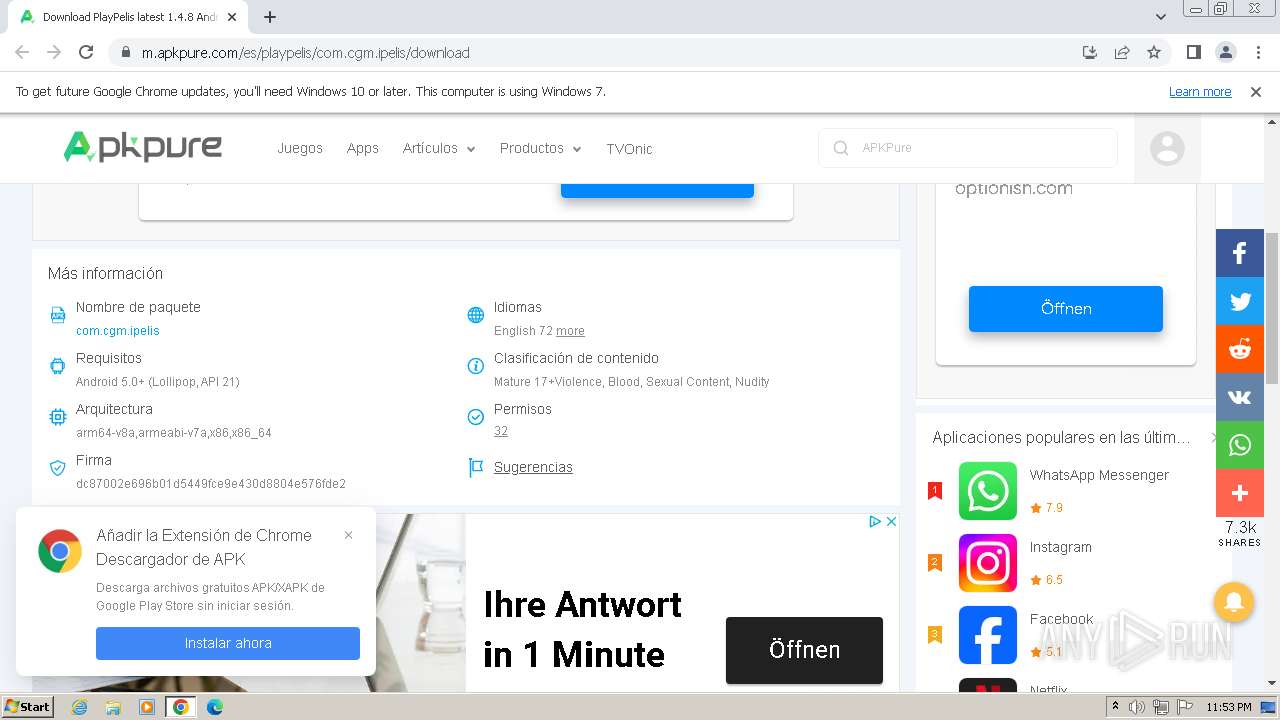The image size is (1280, 720).
Task: Click the APKPure search field
Action: click(968, 147)
